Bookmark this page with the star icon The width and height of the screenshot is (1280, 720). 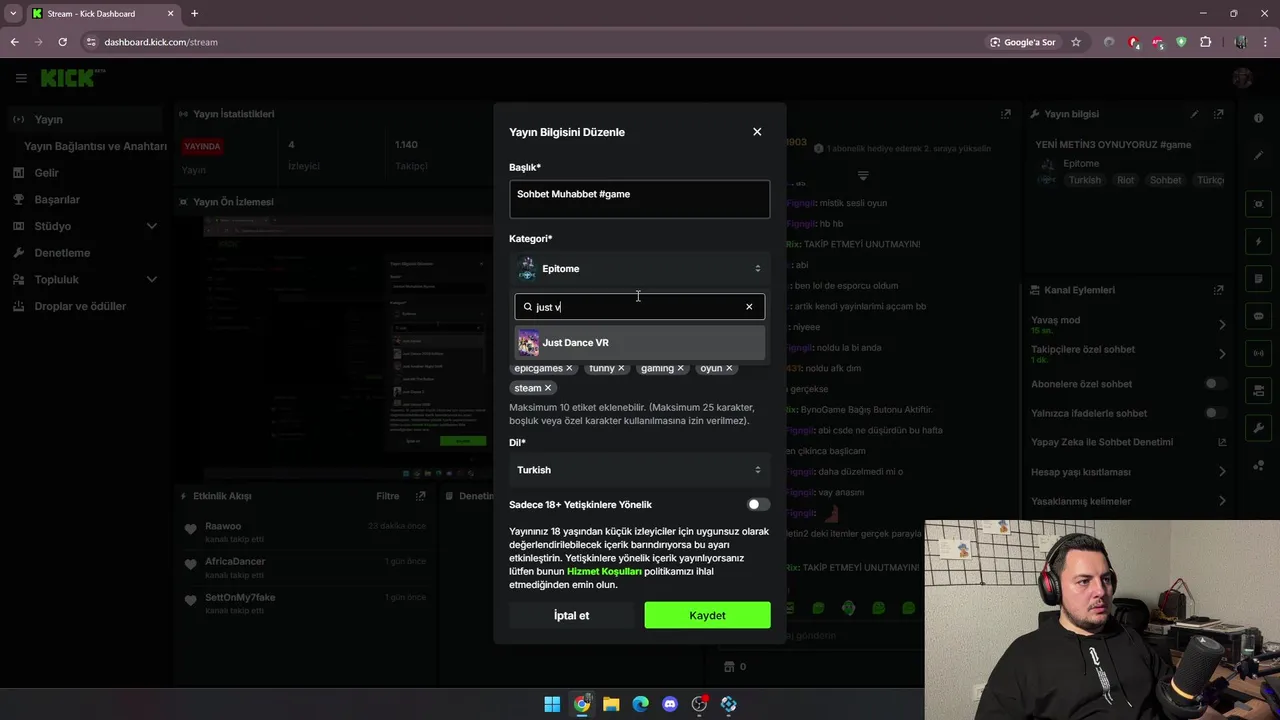coord(1076,42)
